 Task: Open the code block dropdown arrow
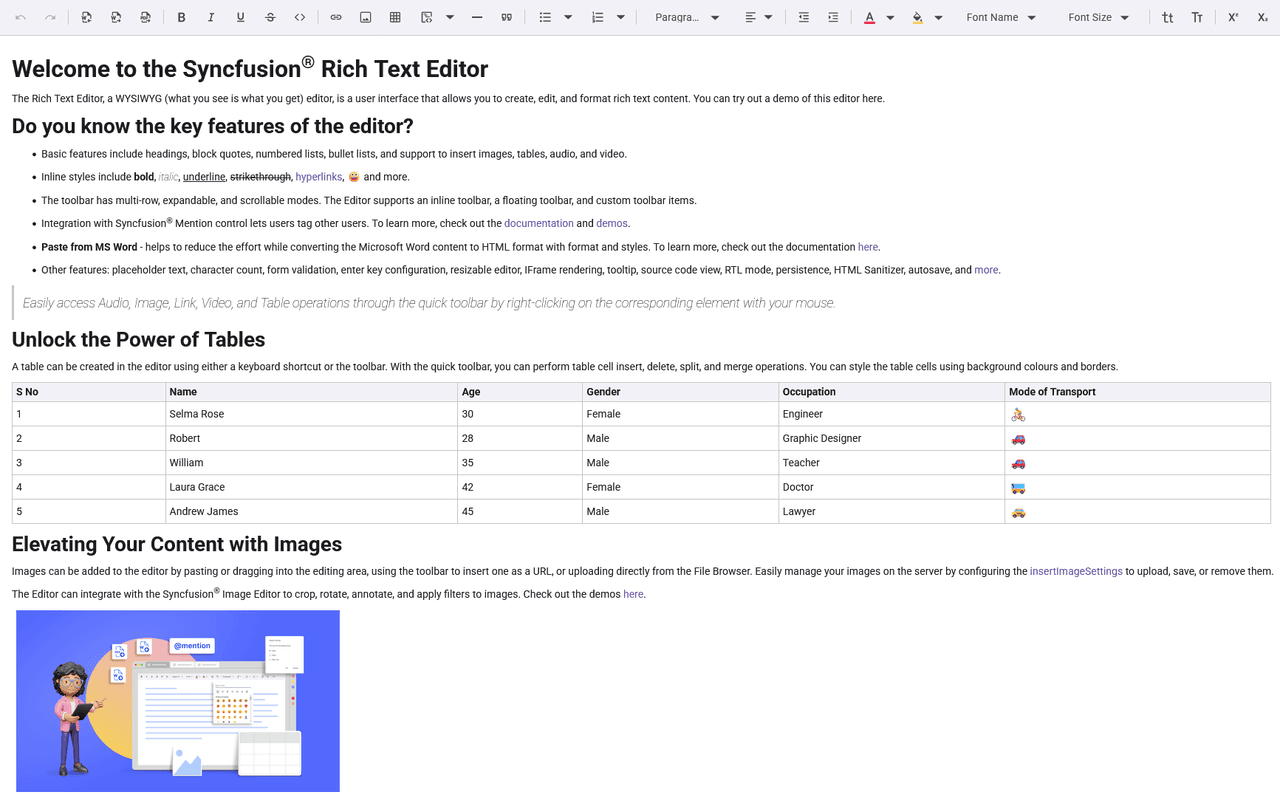450,17
